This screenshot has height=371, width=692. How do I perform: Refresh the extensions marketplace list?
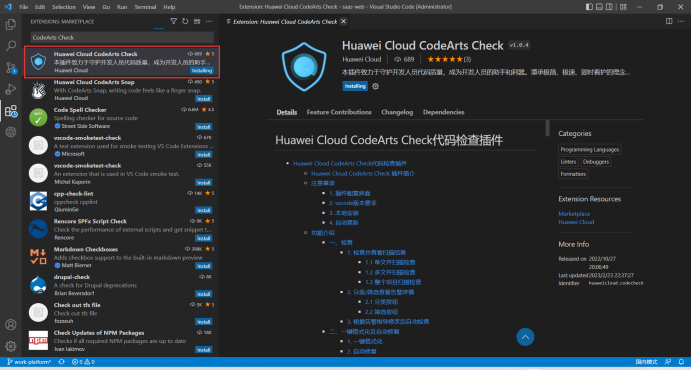click(185, 21)
